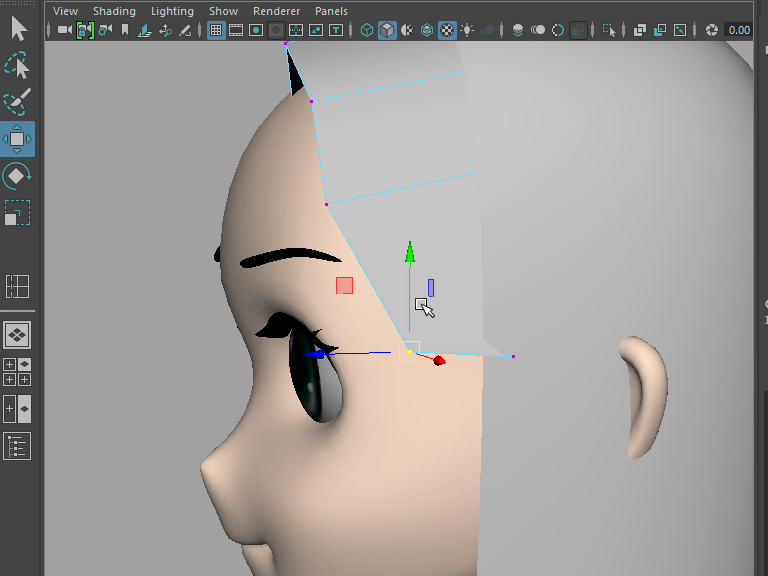Expand the Panels menu
The width and height of the screenshot is (768, 576).
tap(331, 11)
